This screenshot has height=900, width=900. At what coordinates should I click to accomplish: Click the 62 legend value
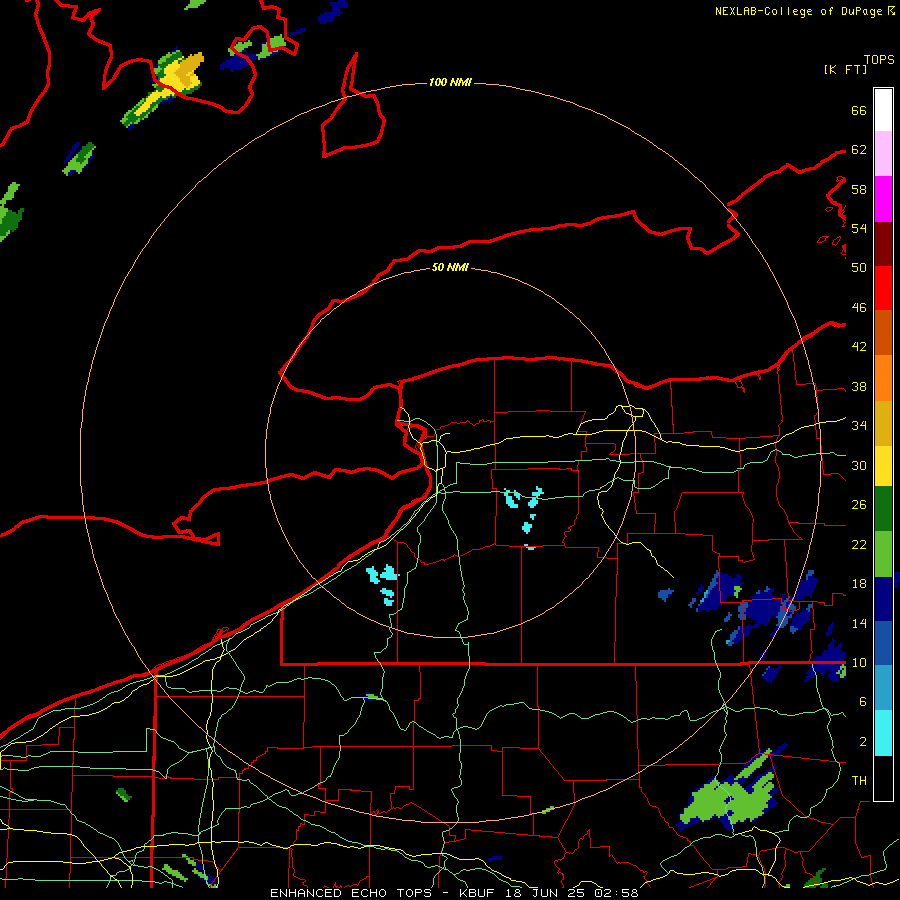(x=859, y=150)
